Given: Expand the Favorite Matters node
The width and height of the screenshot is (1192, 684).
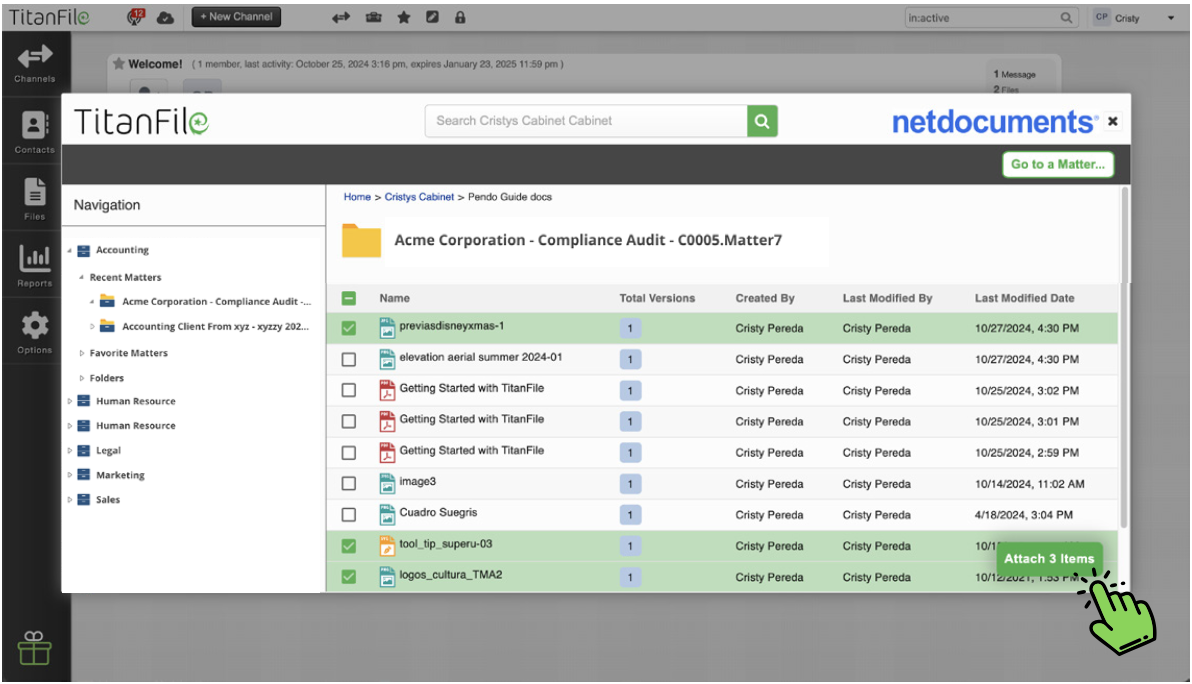Looking at the screenshot, I should 81,353.
